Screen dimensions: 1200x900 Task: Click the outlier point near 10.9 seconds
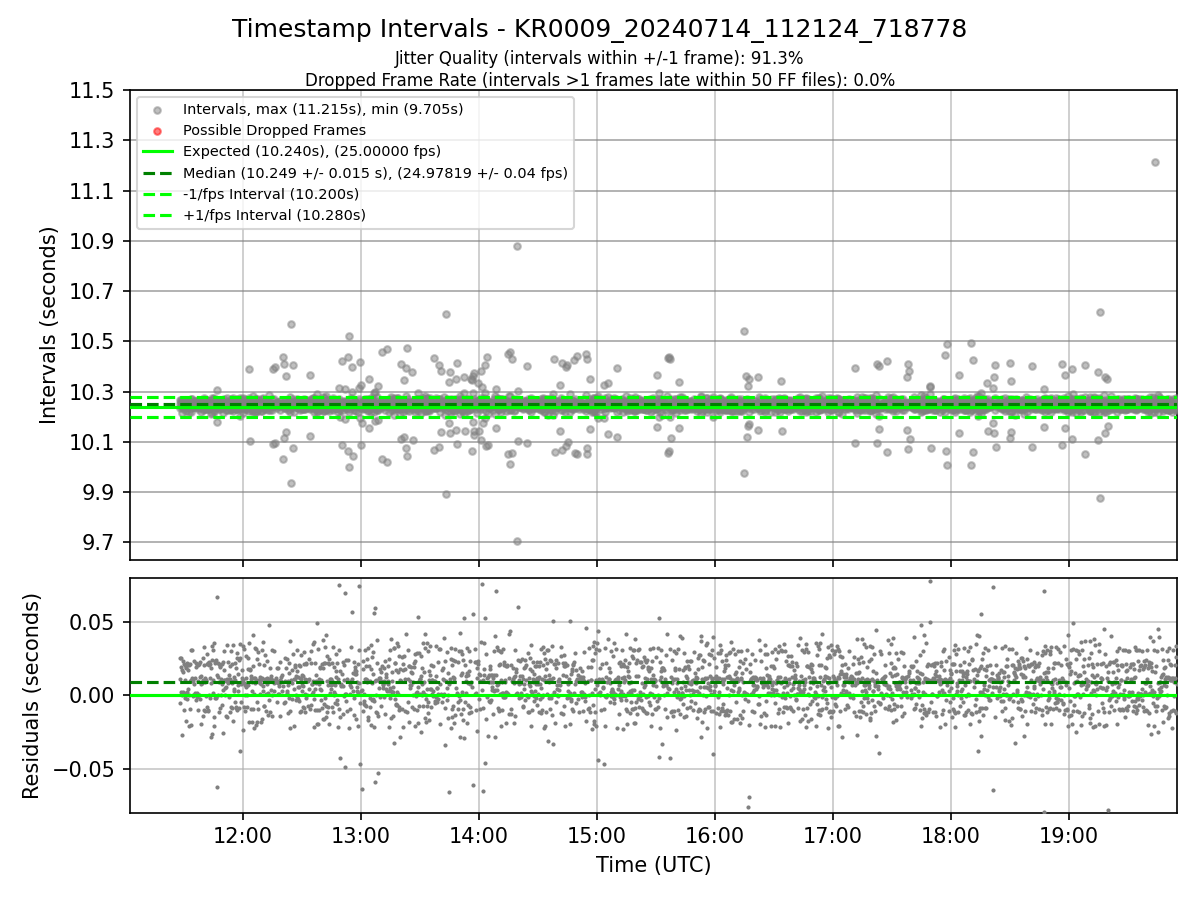pyautogui.click(x=517, y=246)
